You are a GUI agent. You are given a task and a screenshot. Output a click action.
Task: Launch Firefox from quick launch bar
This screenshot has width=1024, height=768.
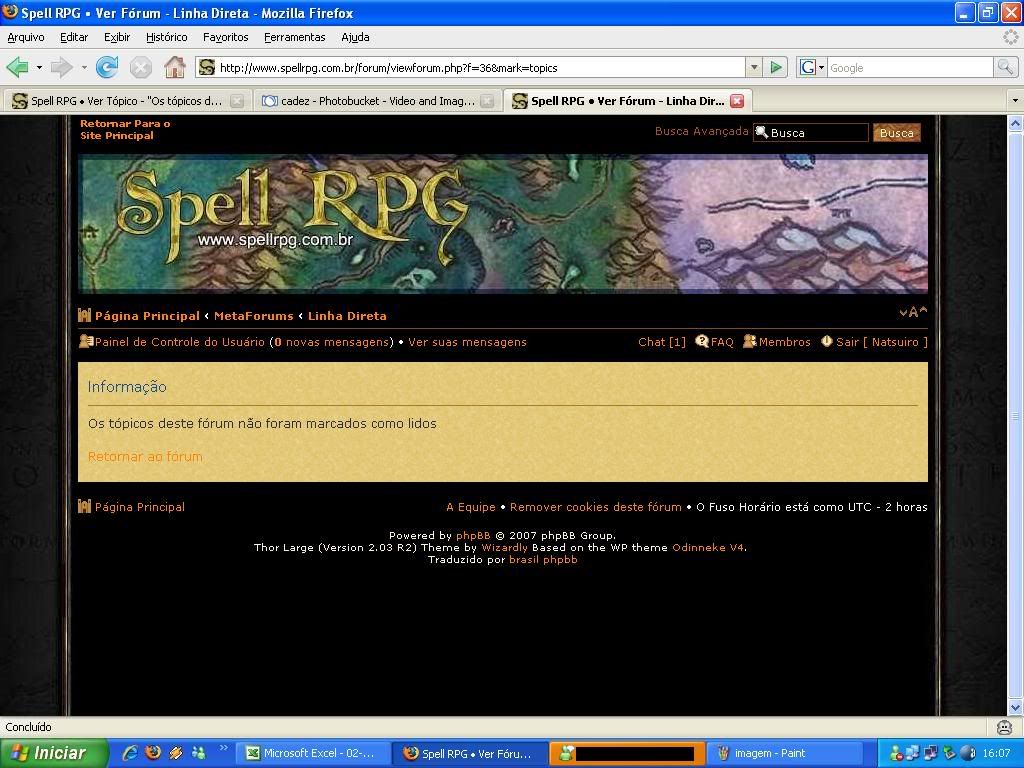pos(153,753)
